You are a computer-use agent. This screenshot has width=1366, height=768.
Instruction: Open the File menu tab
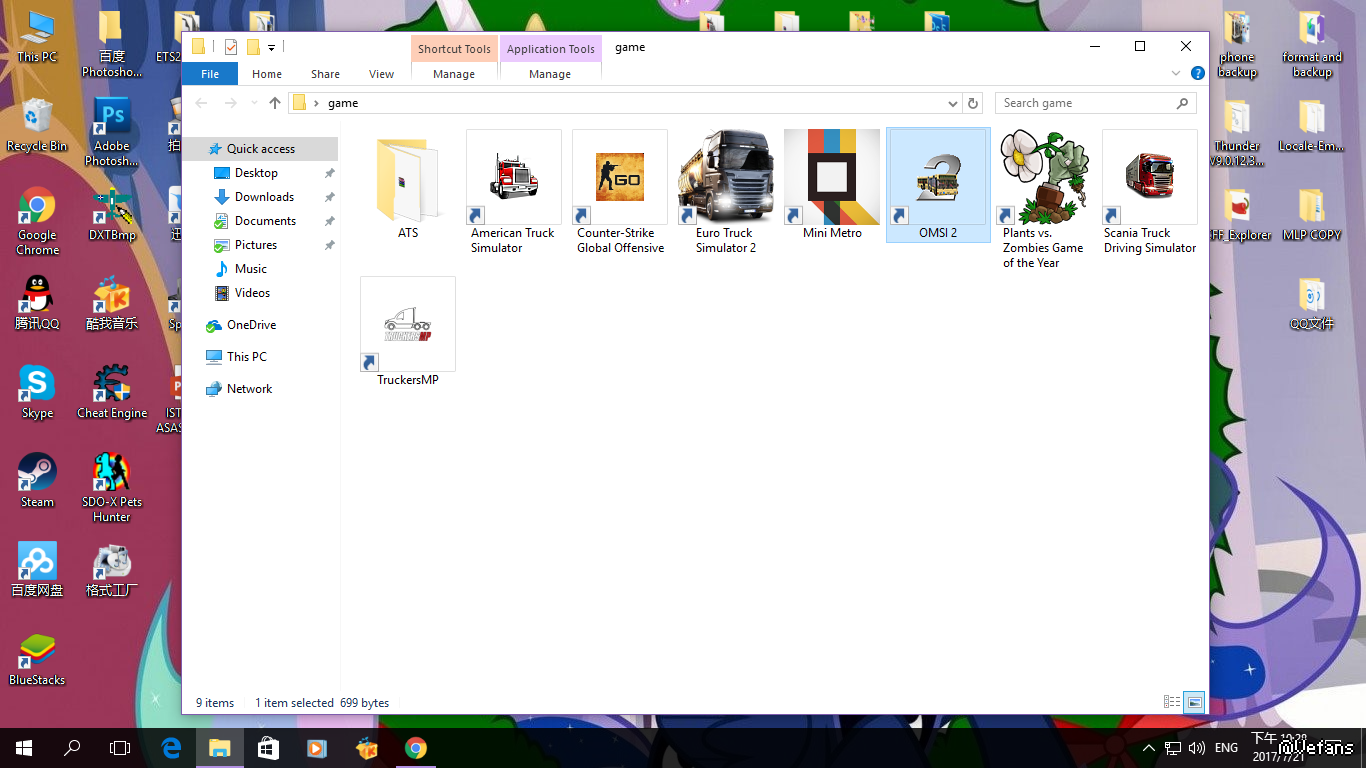[210, 74]
